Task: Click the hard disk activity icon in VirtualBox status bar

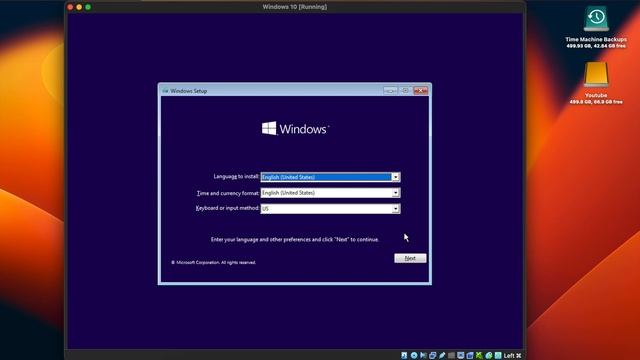Action: click(404, 356)
